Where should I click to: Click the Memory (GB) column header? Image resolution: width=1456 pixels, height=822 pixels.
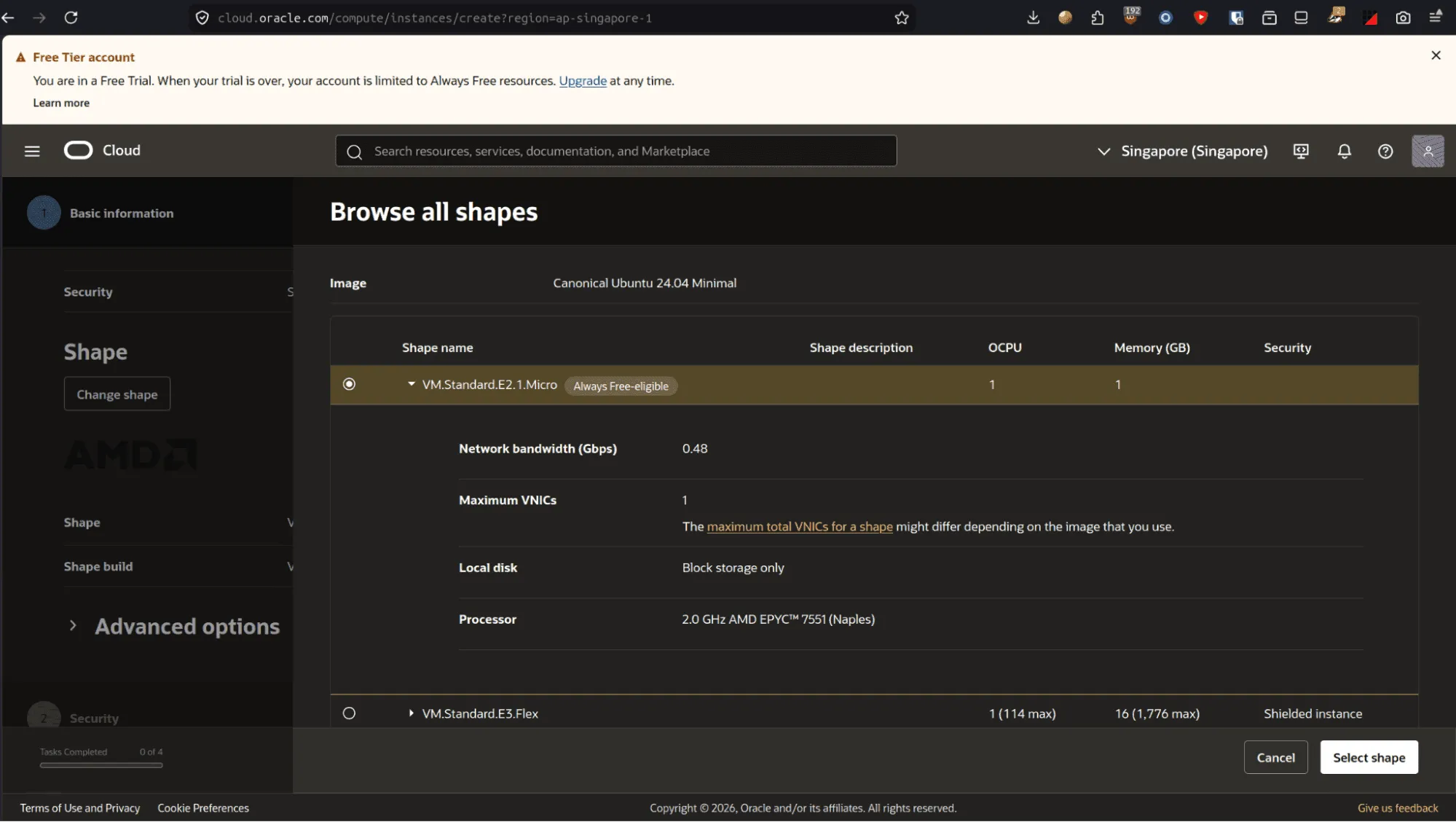coord(1152,348)
